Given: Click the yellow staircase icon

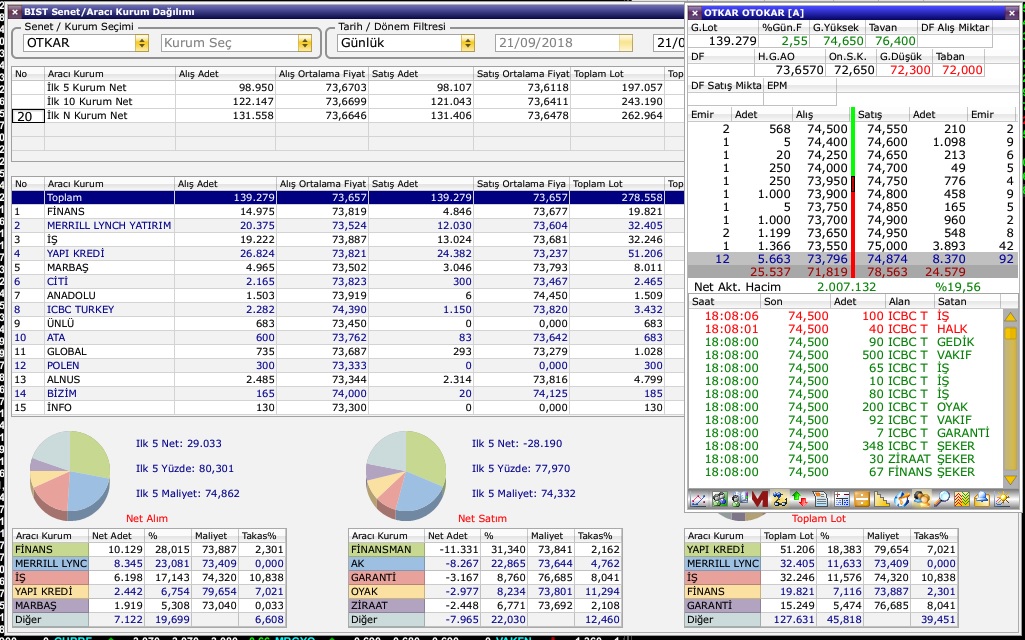Looking at the screenshot, I should tap(882, 499).
